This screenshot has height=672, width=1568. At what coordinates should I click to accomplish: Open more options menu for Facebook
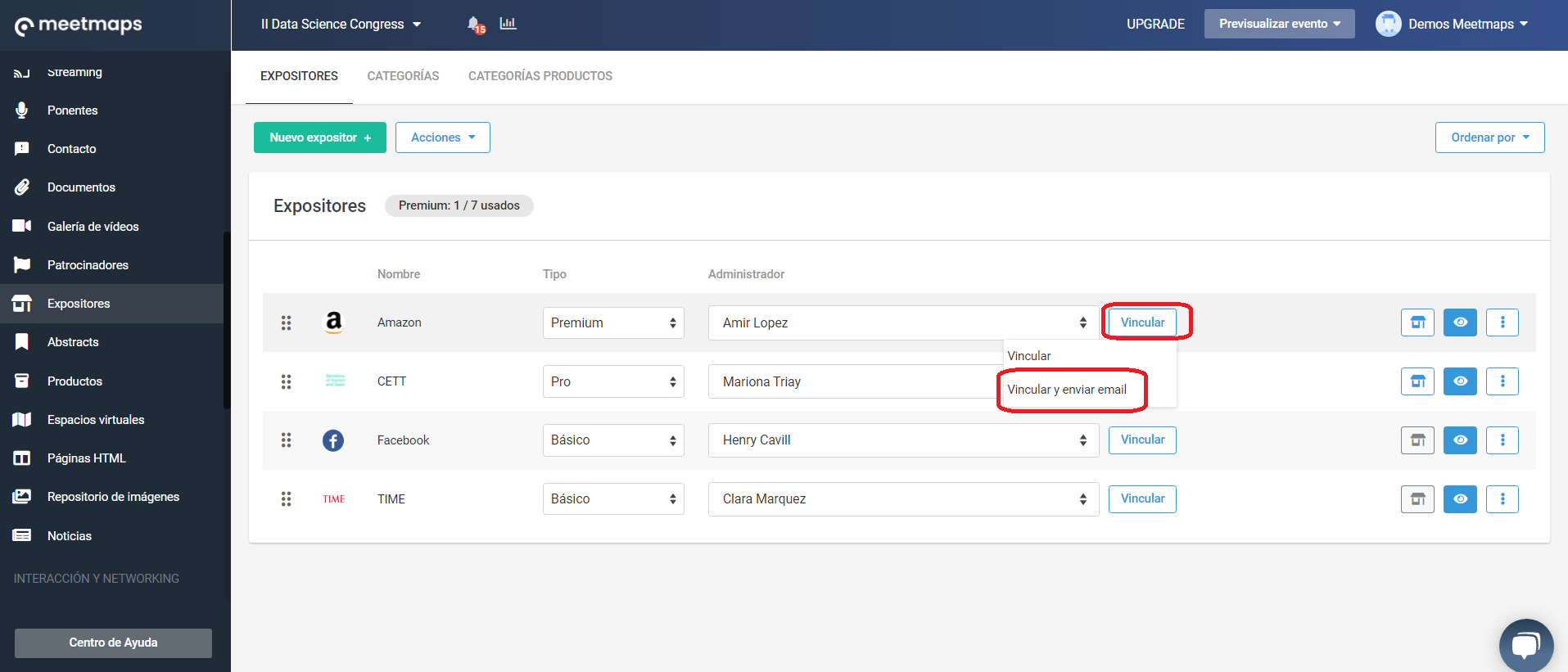[x=1502, y=440]
